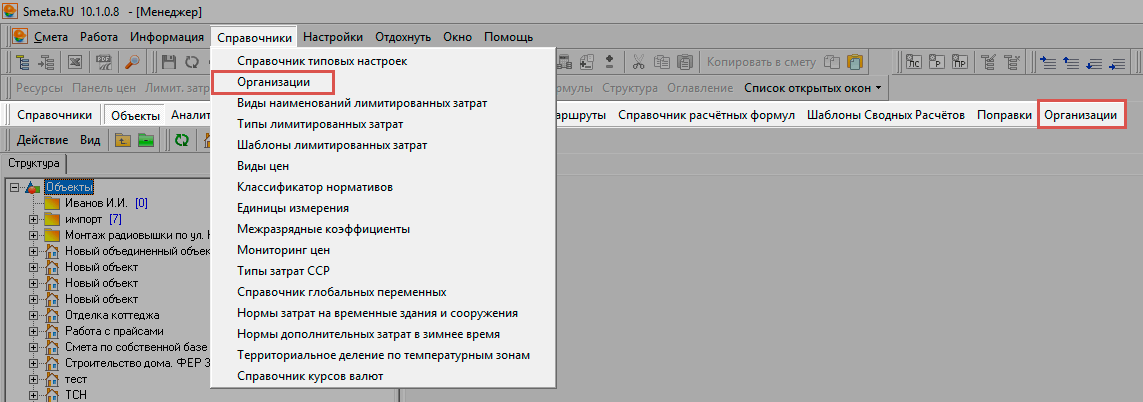Click the copy pages icon next to scissors

[x=661, y=63]
